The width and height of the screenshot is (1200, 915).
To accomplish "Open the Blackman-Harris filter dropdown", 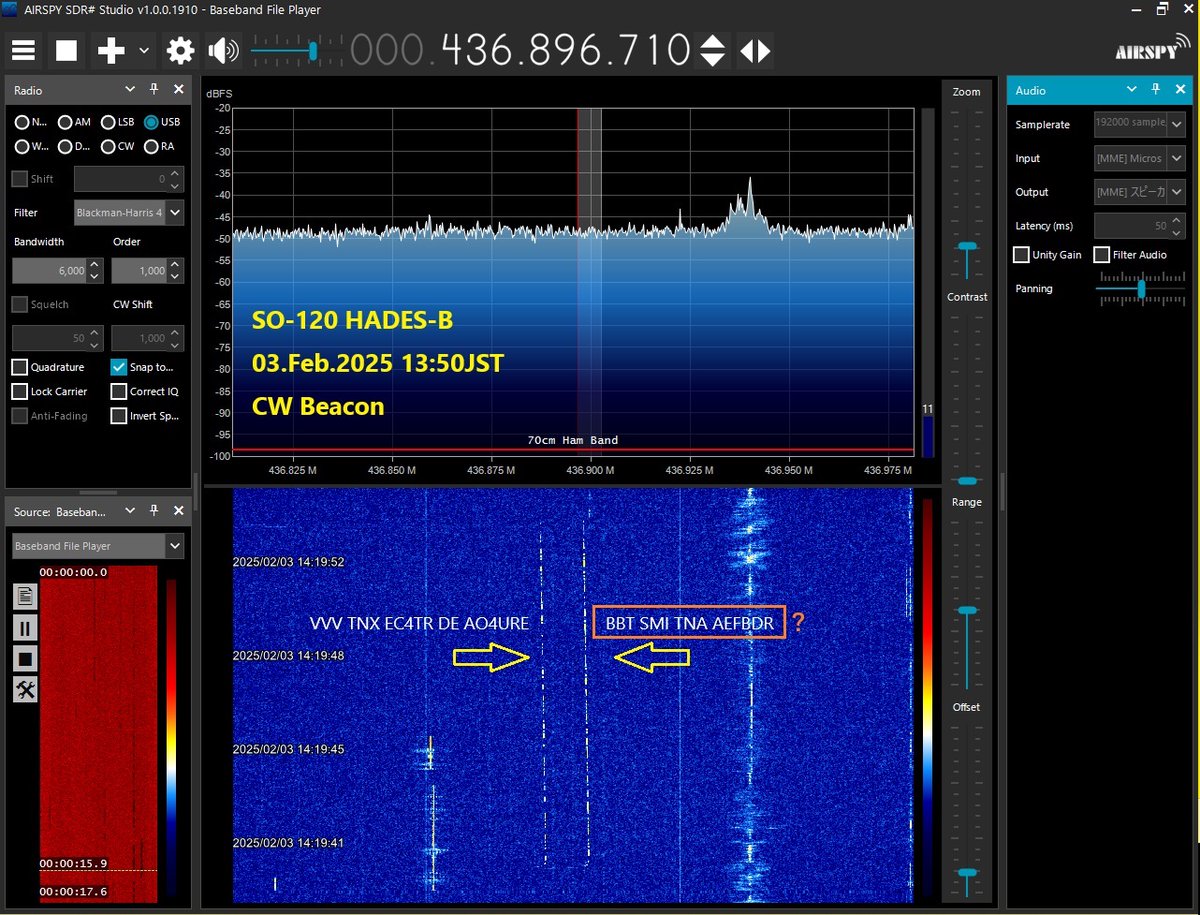I will [x=129, y=212].
